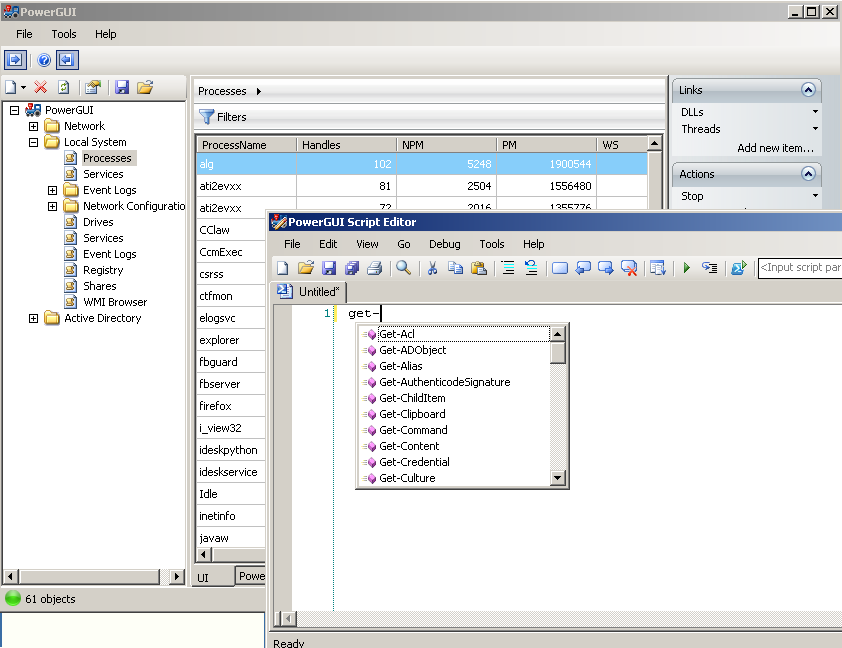Click the run in PowerShell console icon
This screenshot has width=842, height=648.
coord(738,267)
